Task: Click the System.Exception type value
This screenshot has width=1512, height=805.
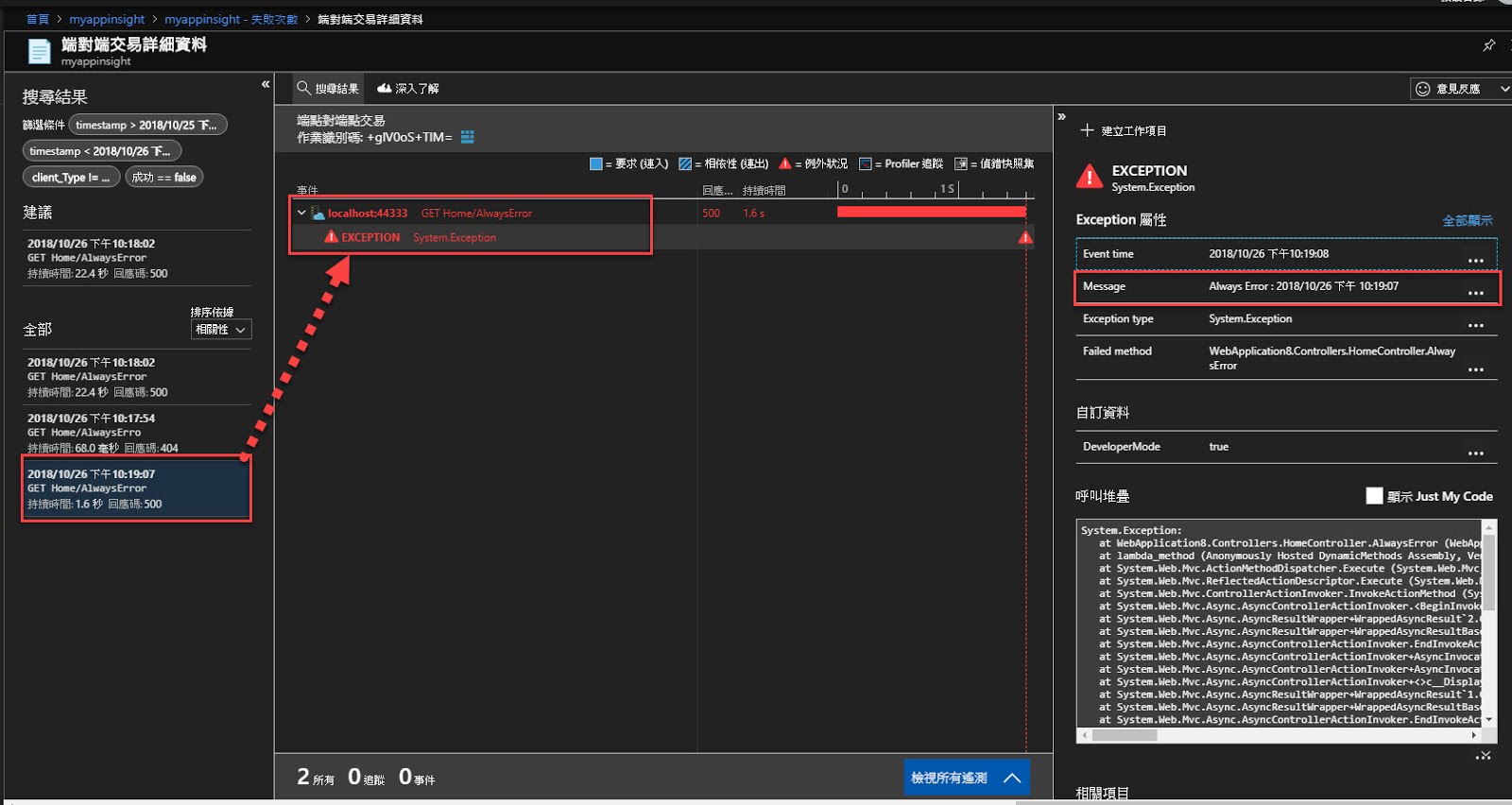Action: [x=1250, y=318]
